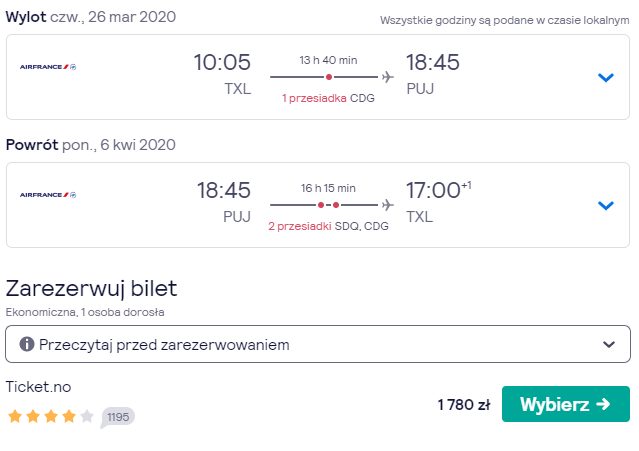639x451 pixels.
Task: Click '2 przesiadki SDQ, CDG' text
Action: pyautogui.click(x=328, y=226)
